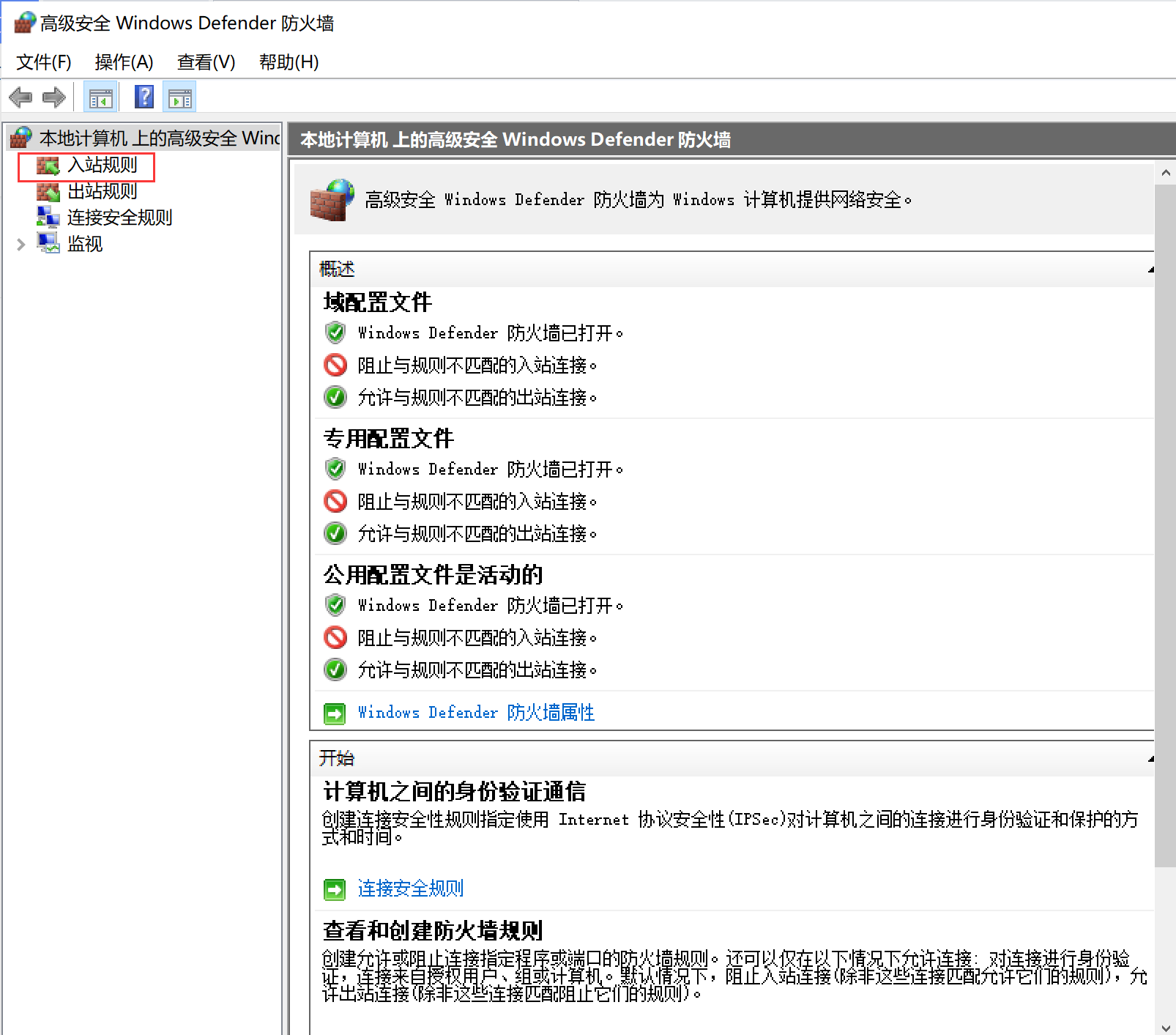The image size is (1176, 1035).
Task: Select the 监视 tree node
Action: click(85, 244)
